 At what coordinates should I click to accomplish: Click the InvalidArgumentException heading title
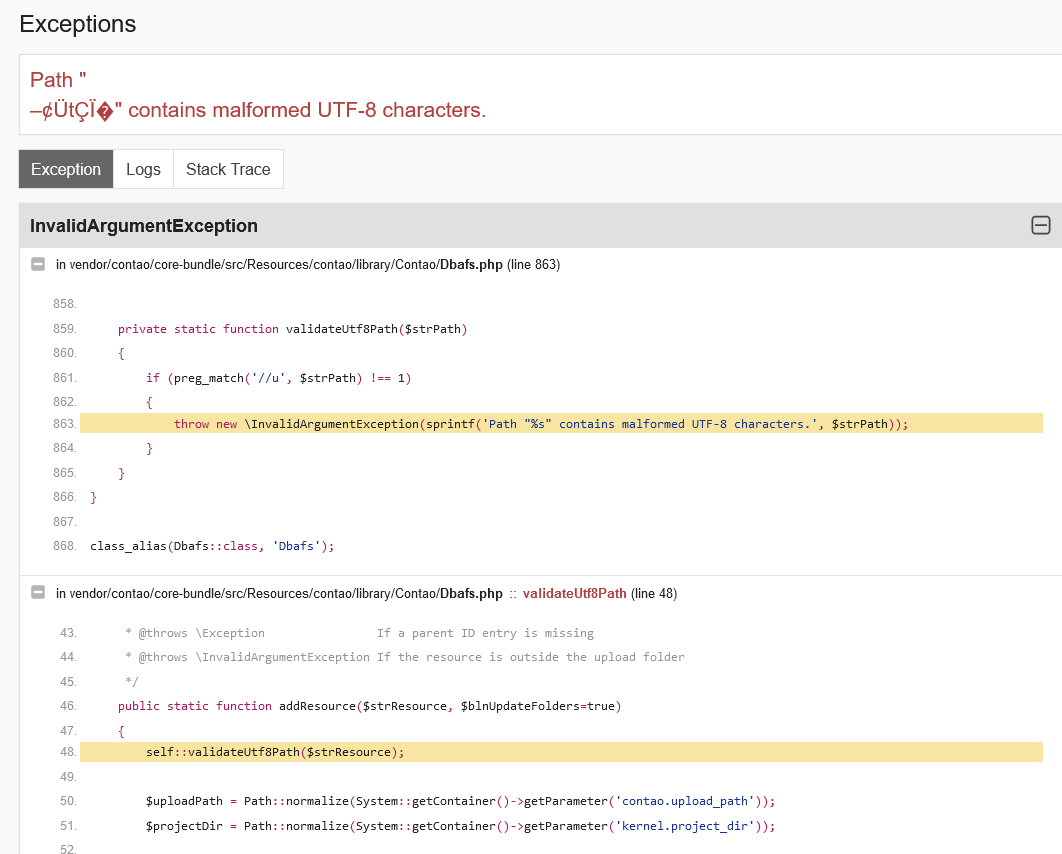(144, 226)
